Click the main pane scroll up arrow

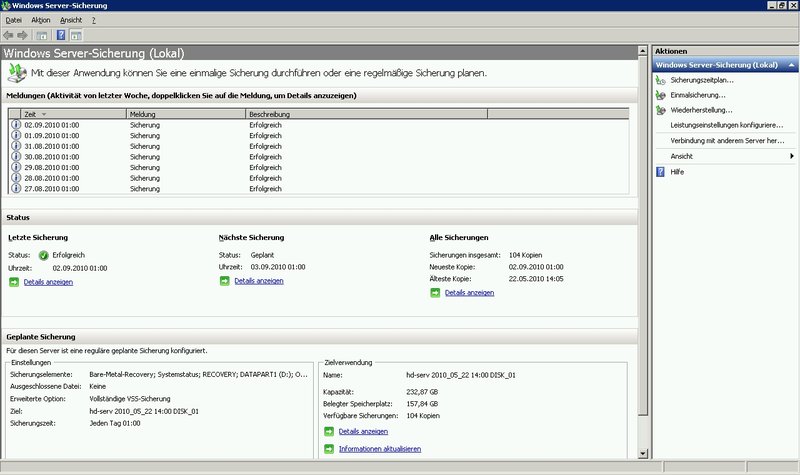tap(643, 51)
